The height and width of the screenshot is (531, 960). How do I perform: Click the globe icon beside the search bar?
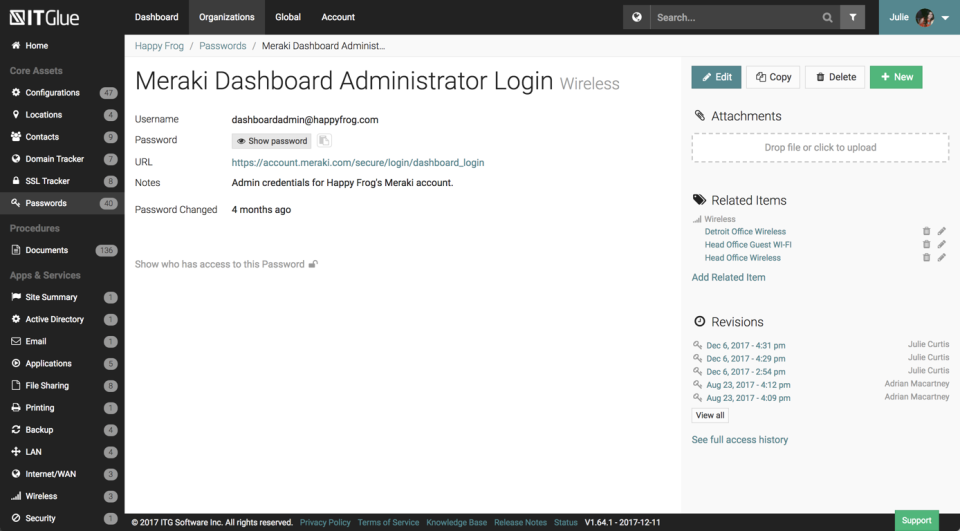636,17
